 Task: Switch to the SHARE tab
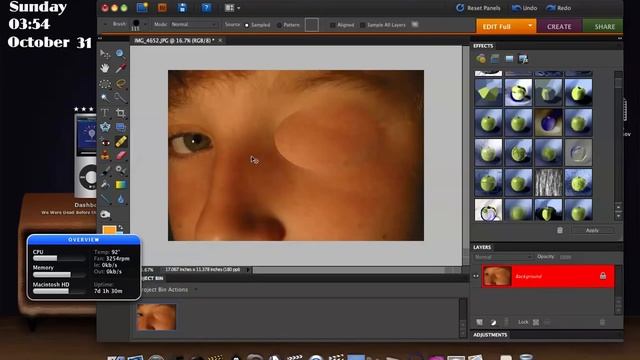coord(603,27)
